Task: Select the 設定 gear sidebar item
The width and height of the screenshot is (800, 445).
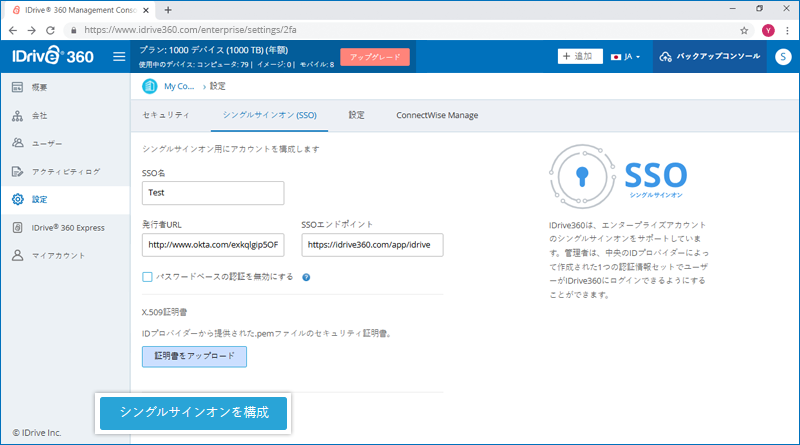Action: pyautogui.click(x=65, y=200)
